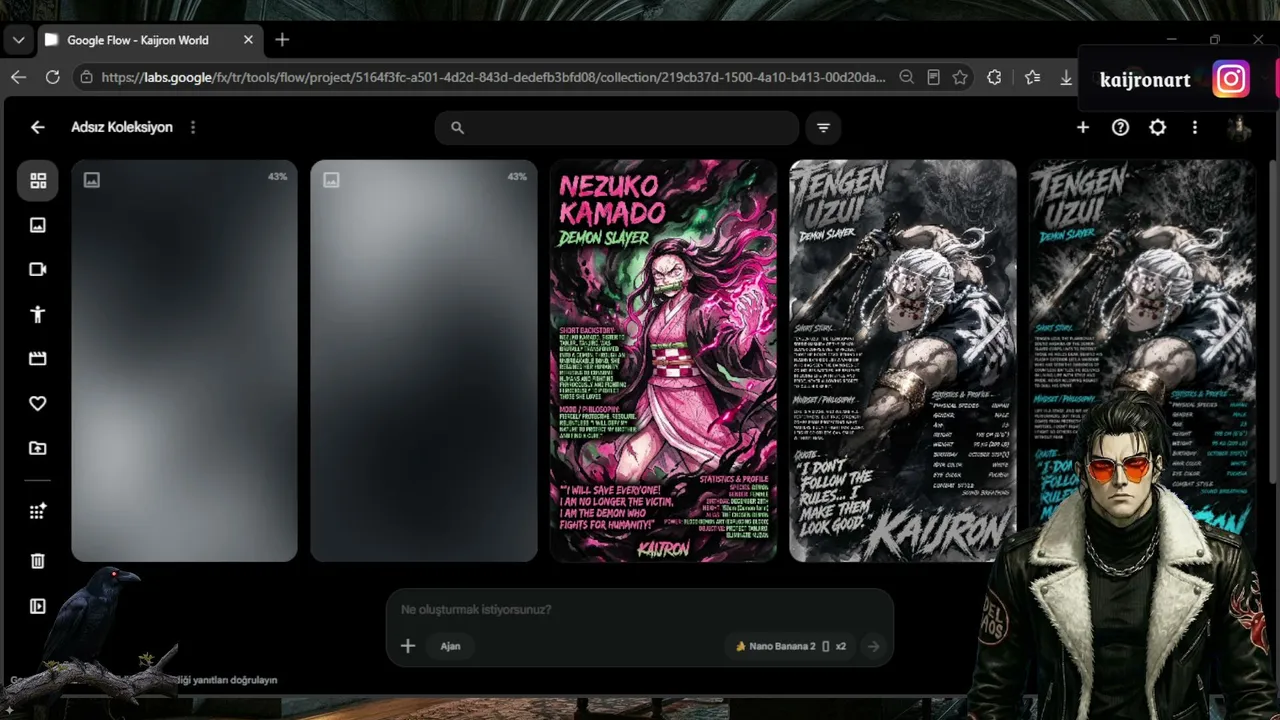This screenshot has height=720, width=1280.
Task: Click the prompt box "Ne oluşturmak istiyorsunuz?"
Action: 476,609
